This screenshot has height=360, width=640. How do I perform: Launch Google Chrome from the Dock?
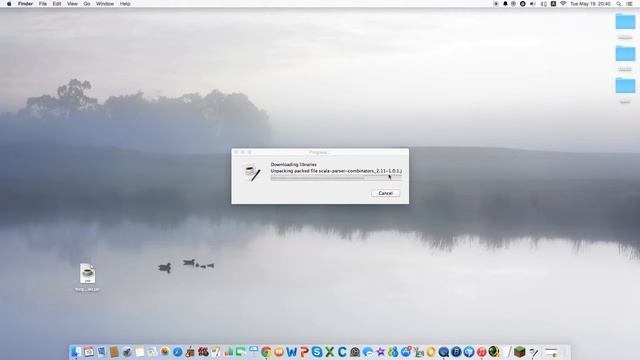(x=266, y=351)
